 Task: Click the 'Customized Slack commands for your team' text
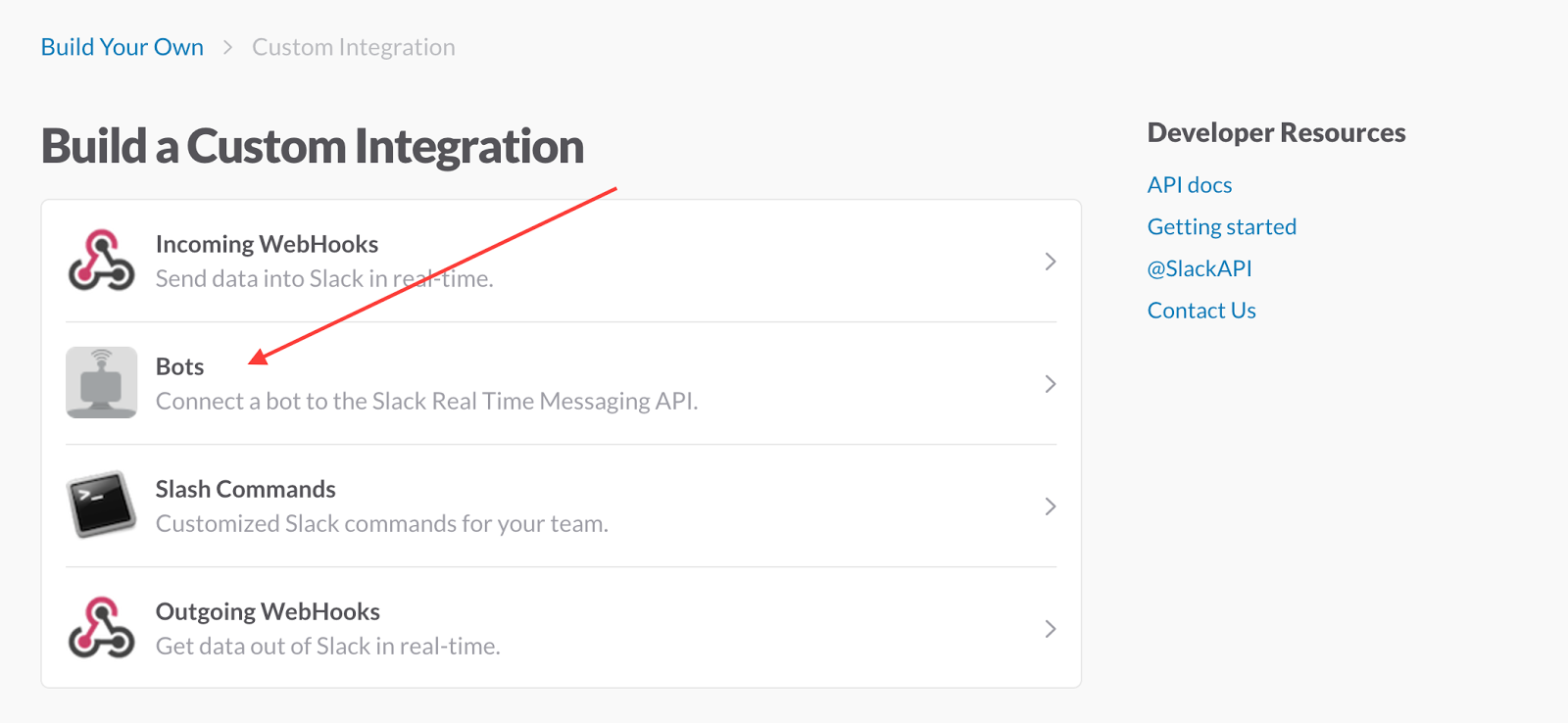pyautogui.click(x=382, y=524)
